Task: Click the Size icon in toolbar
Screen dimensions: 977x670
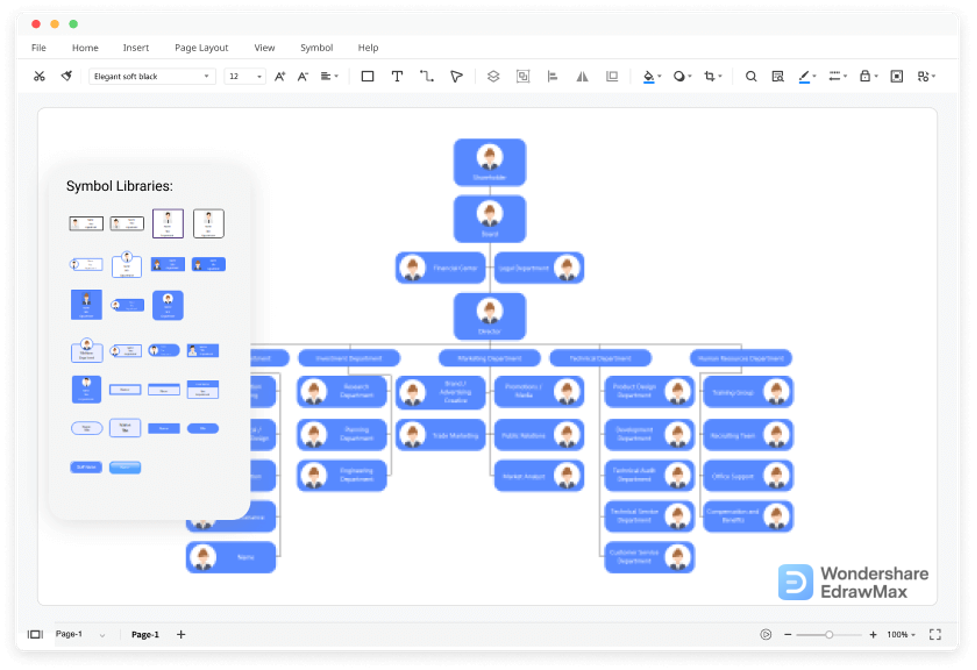Action: 612,76
